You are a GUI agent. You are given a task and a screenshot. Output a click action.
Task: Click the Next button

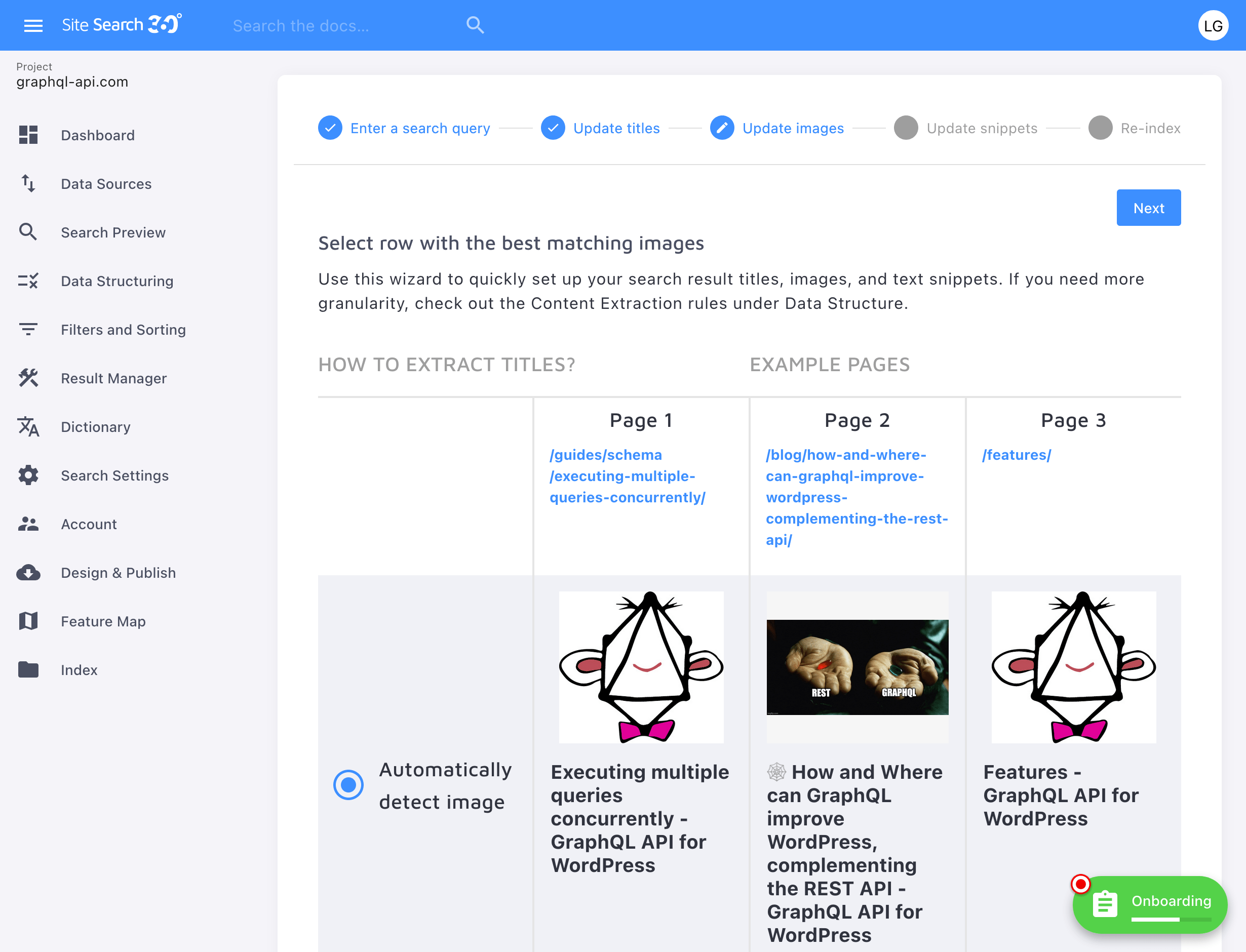pos(1148,208)
